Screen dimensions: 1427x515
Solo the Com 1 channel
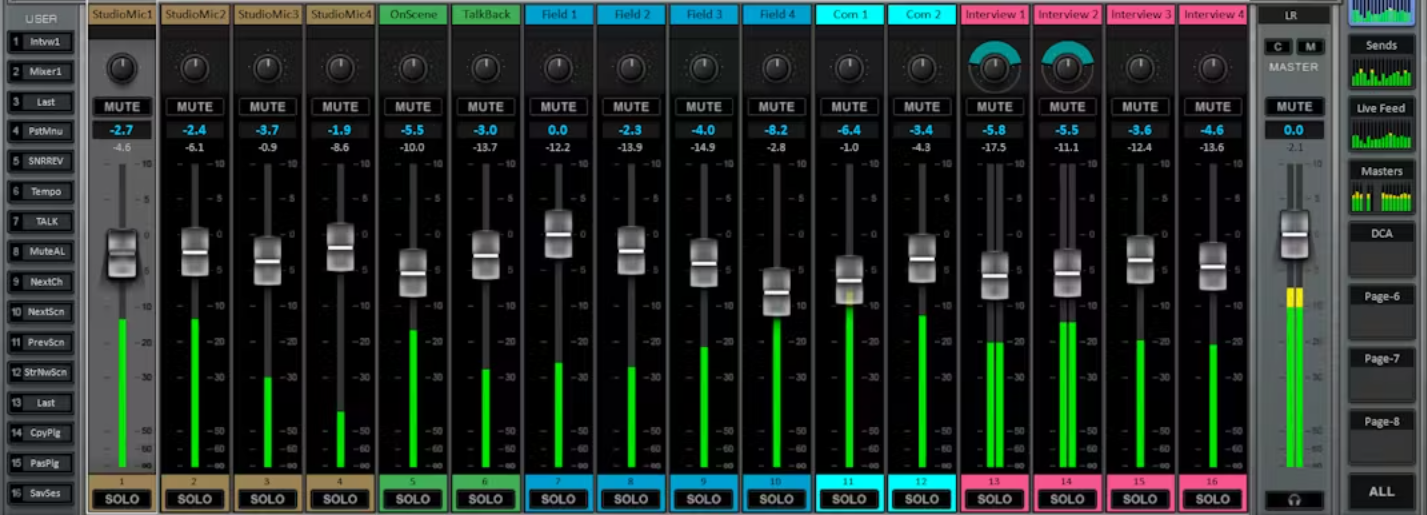[x=849, y=499]
